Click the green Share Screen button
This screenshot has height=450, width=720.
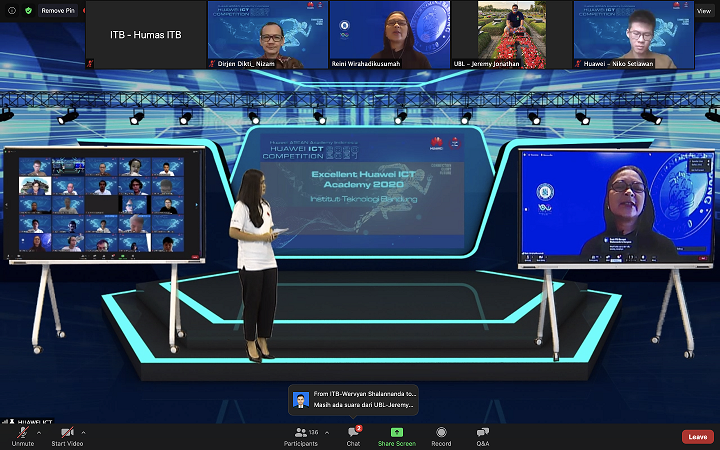[397, 436]
